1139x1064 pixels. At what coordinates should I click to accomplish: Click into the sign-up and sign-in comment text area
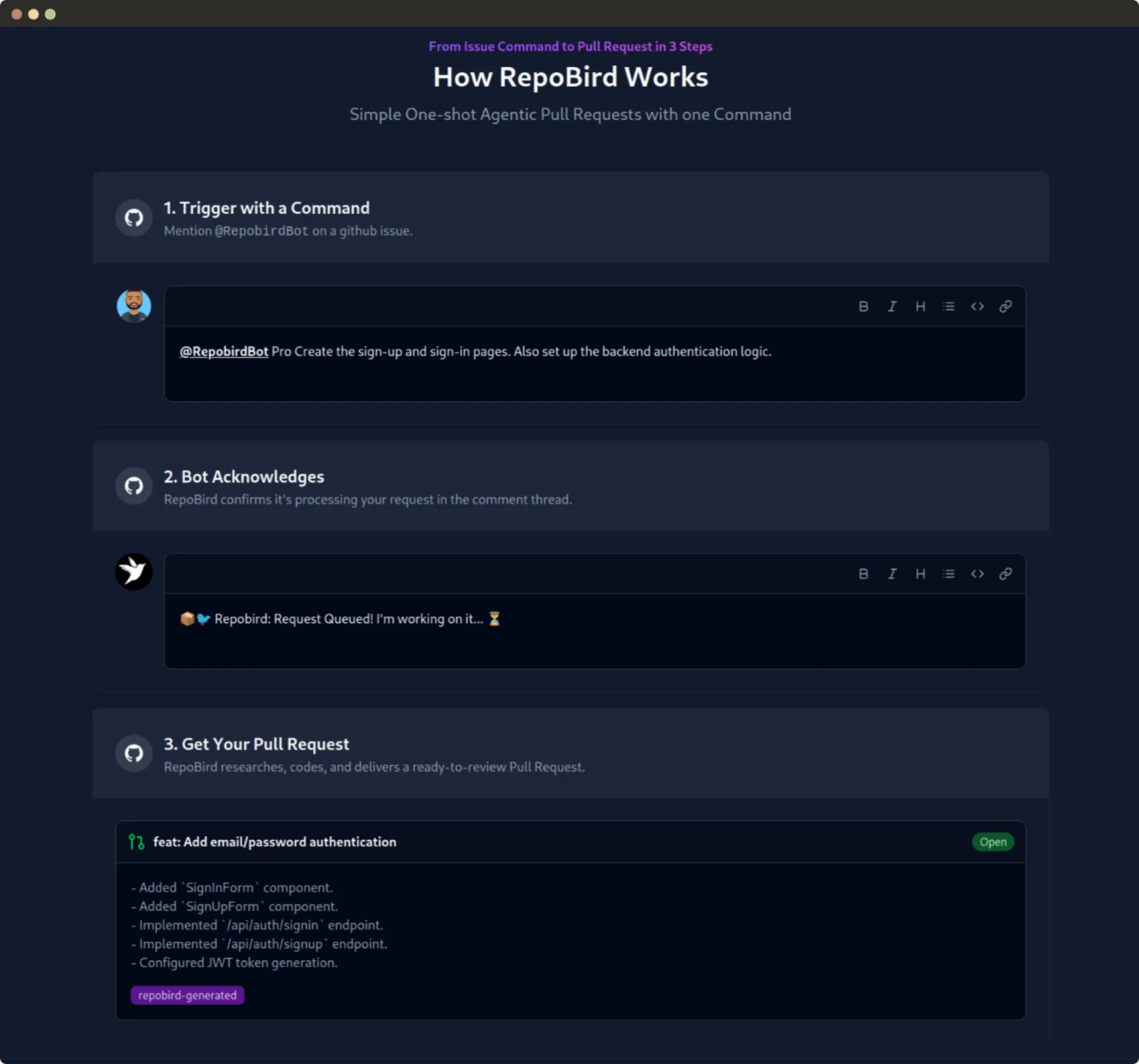tap(595, 364)
